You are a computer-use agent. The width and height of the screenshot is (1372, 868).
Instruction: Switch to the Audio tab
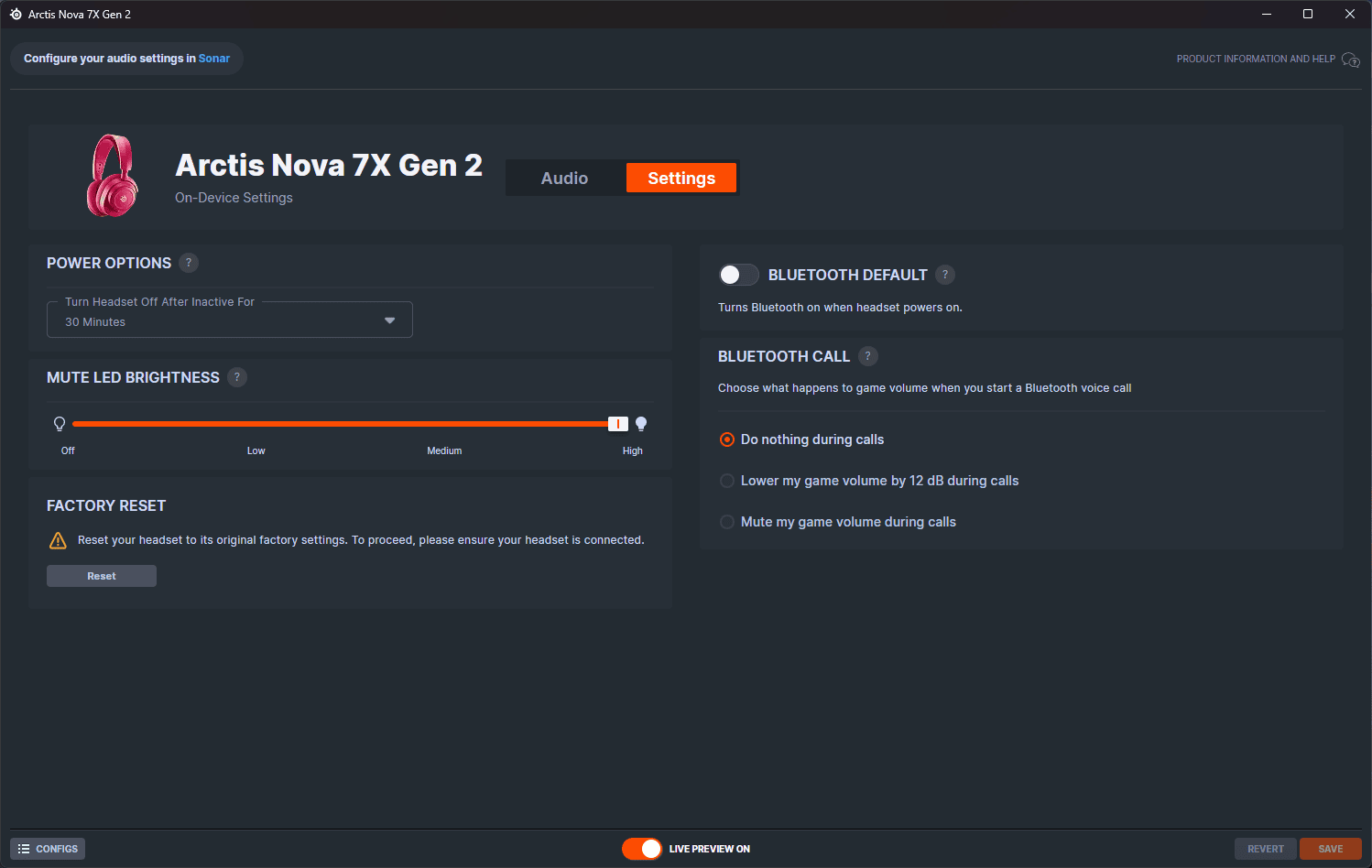pos(564,179)
